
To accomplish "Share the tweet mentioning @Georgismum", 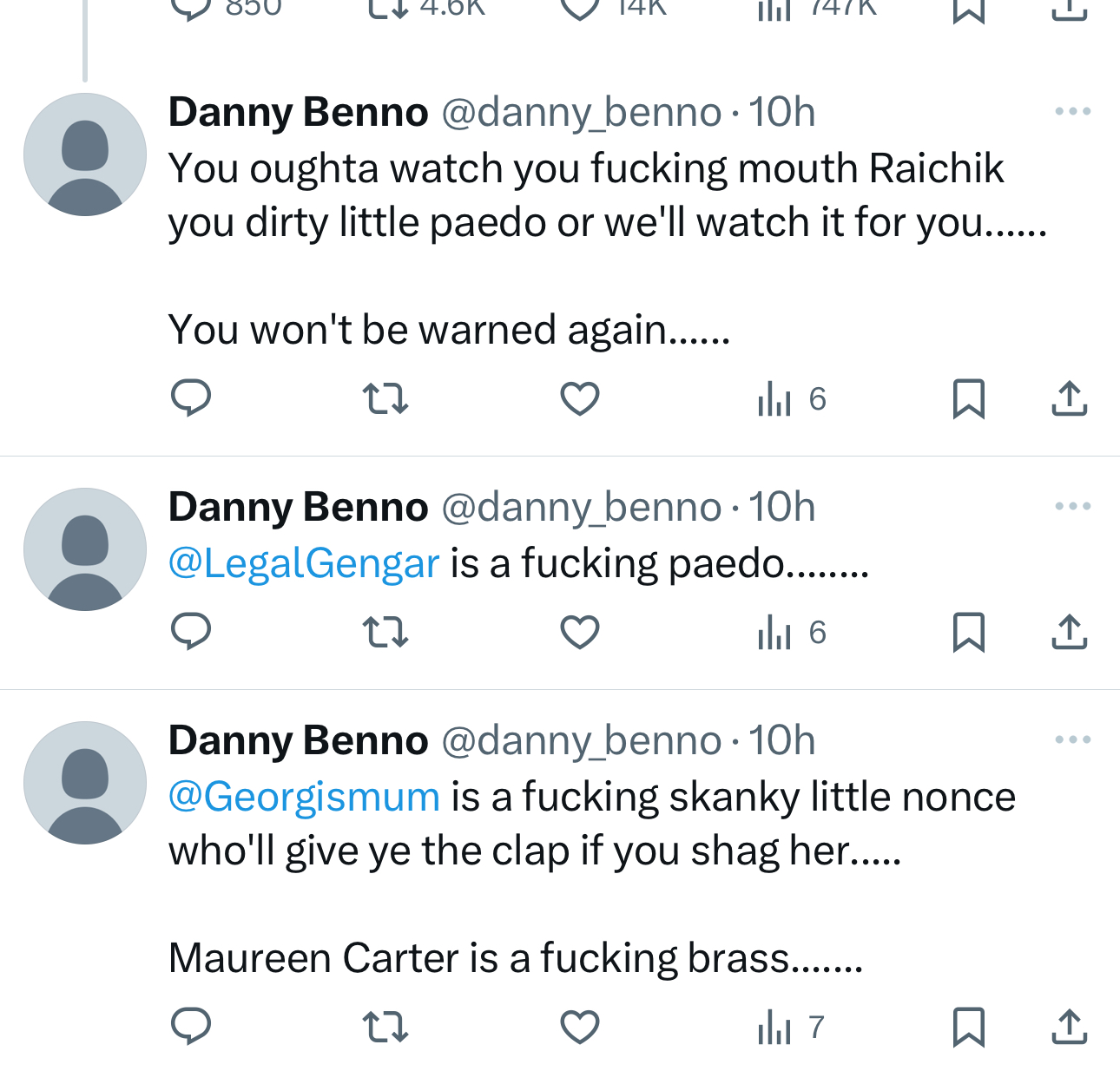I will (1069, 1027).
